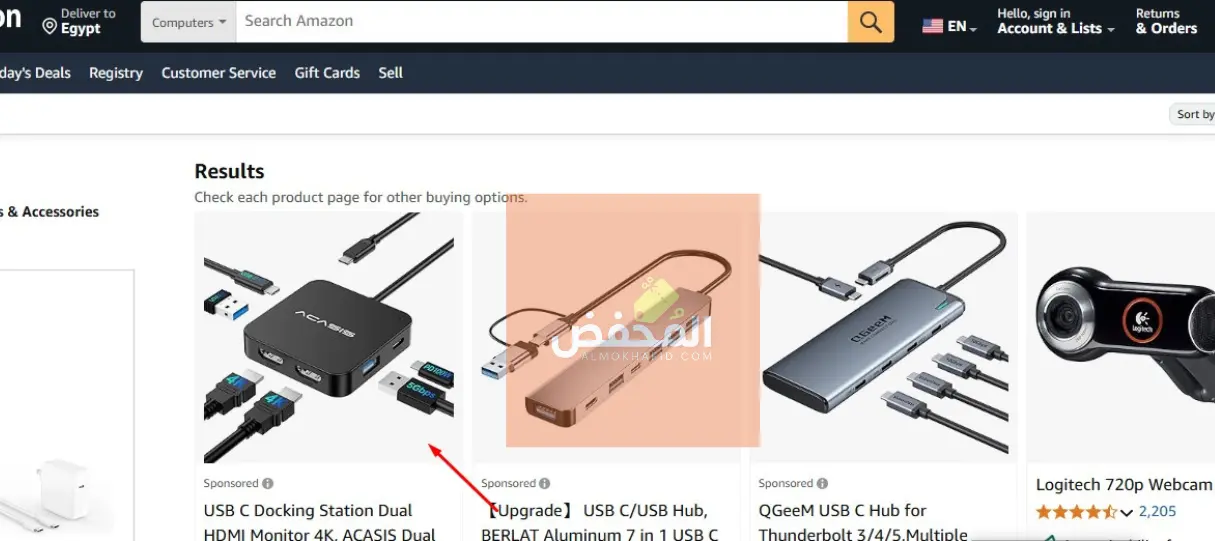
Task: Go to Customer Service in navigation
Action: pos(218,73)
